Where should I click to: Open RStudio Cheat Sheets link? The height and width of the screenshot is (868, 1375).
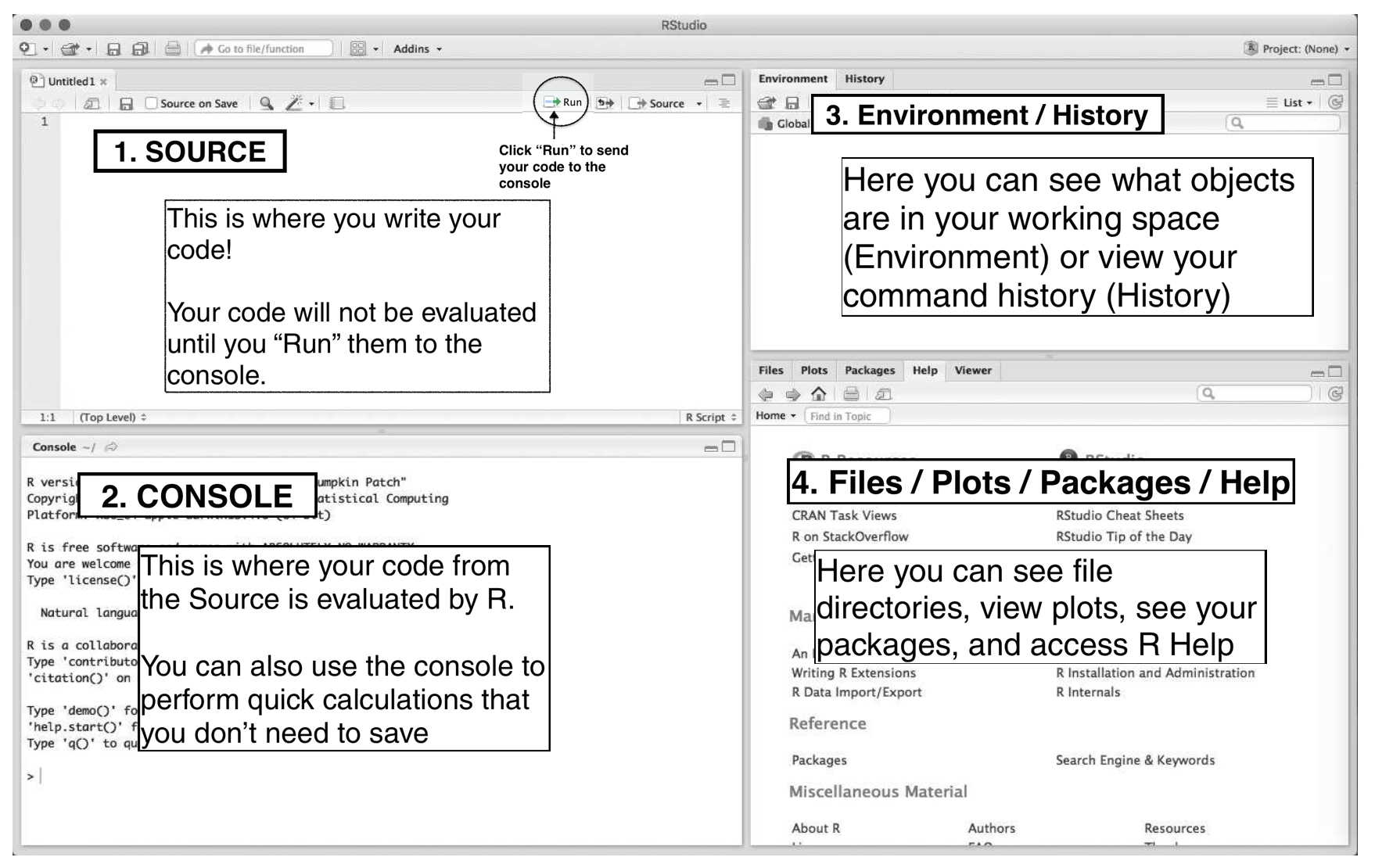[1119, 516]
